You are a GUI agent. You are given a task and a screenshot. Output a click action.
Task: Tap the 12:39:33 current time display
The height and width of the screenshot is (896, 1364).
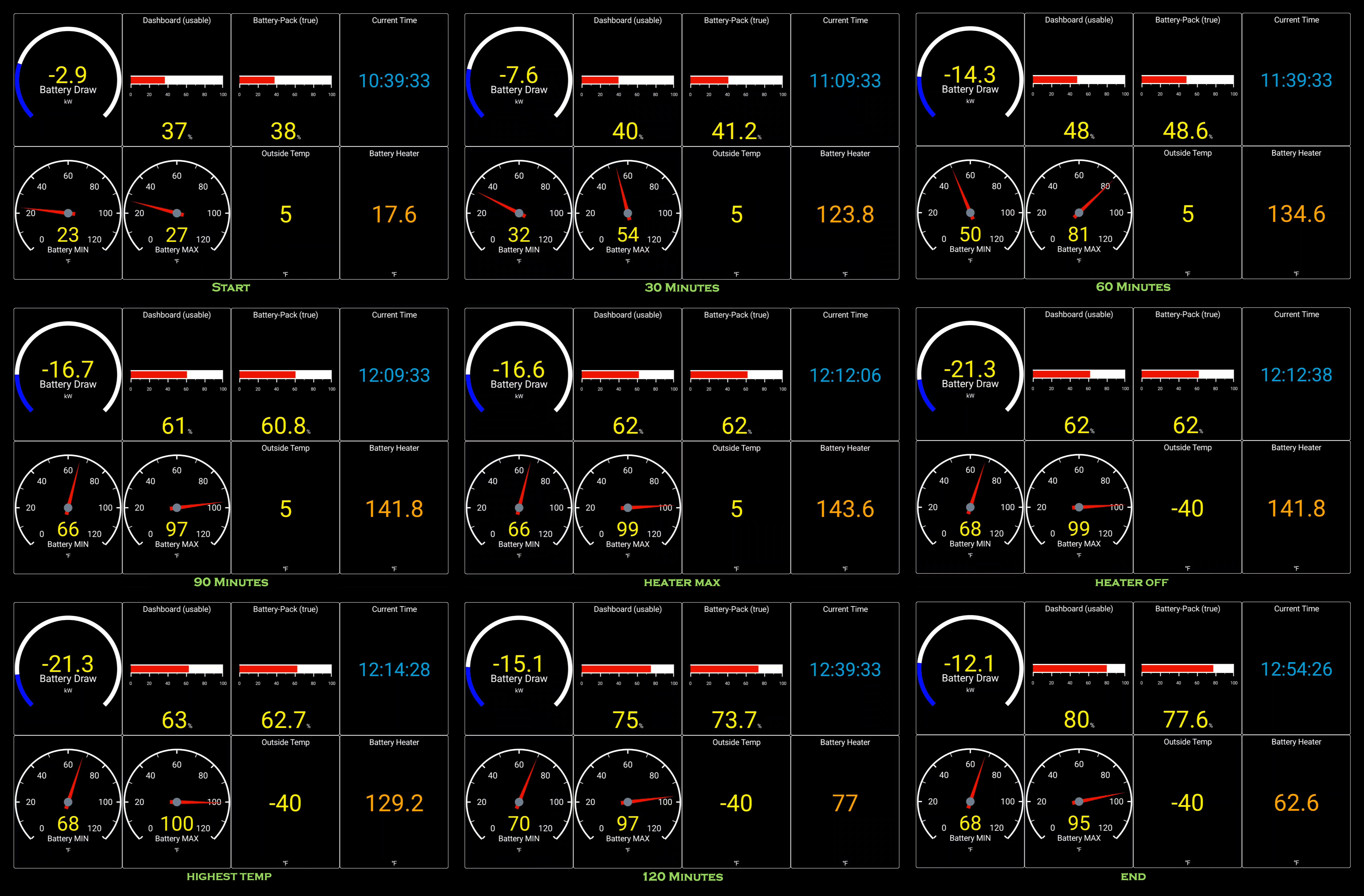click(845, 670)
